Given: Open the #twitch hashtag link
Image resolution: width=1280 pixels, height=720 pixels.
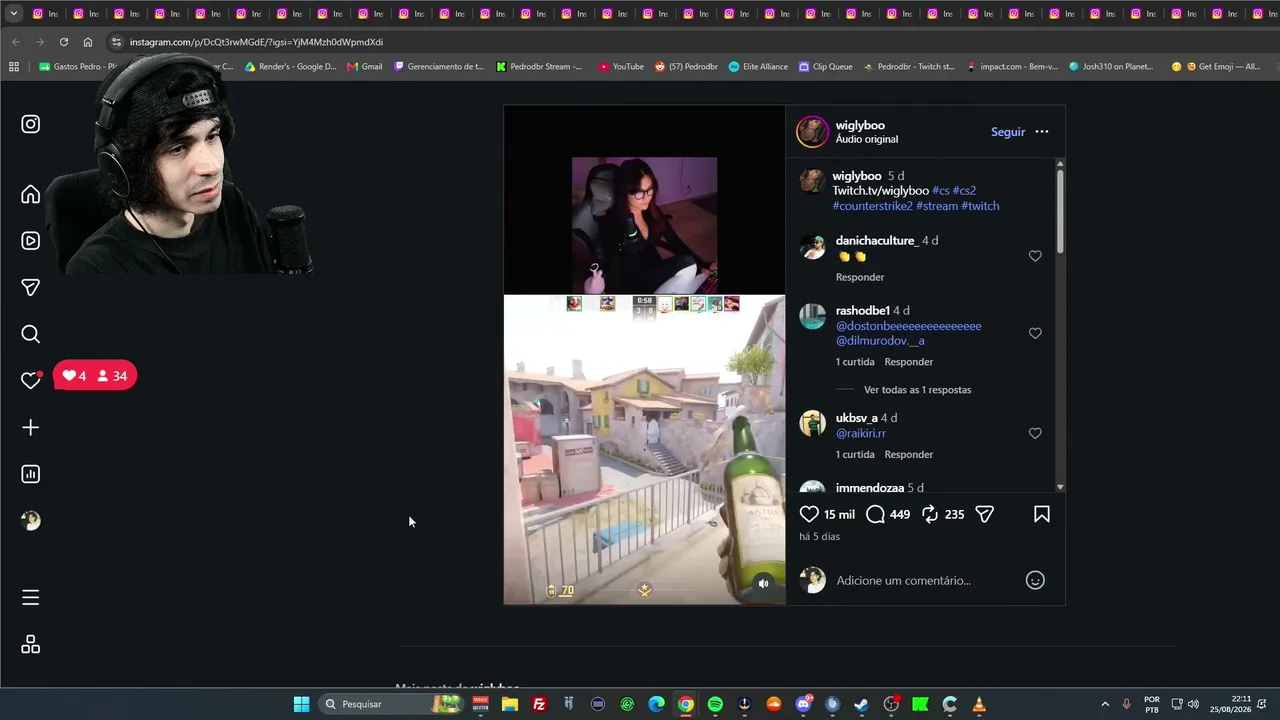Looking at the screenshot, I should [x=980, y=206].
